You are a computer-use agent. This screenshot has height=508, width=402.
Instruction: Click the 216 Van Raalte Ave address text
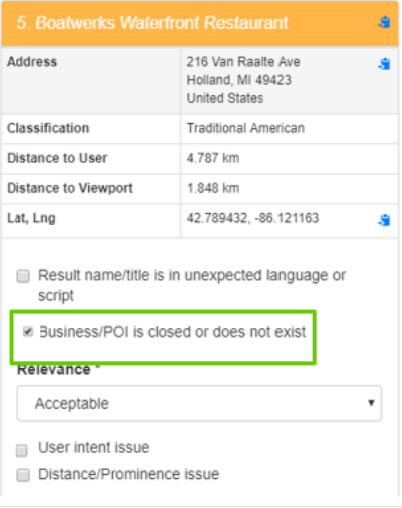coord(243,62)
